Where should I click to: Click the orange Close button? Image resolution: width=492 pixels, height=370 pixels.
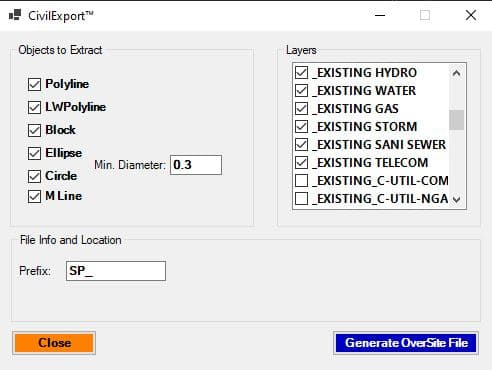pos(54,343)
